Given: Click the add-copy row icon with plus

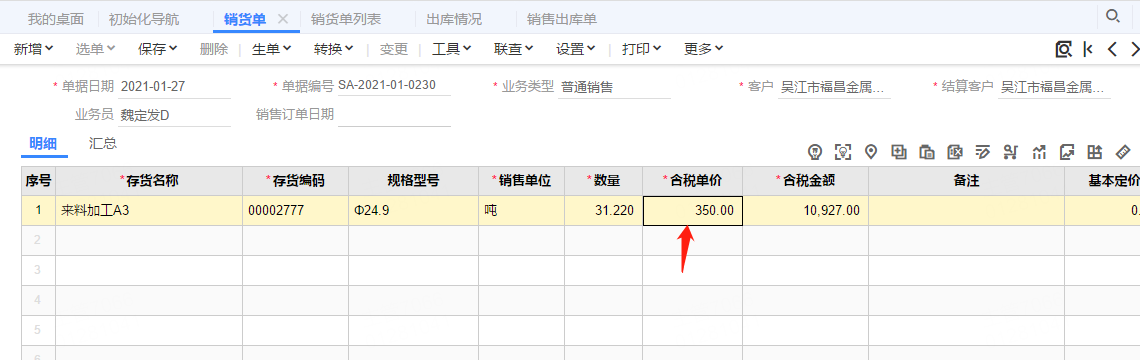Looking at the screenshot, I should tap(899, 152).
